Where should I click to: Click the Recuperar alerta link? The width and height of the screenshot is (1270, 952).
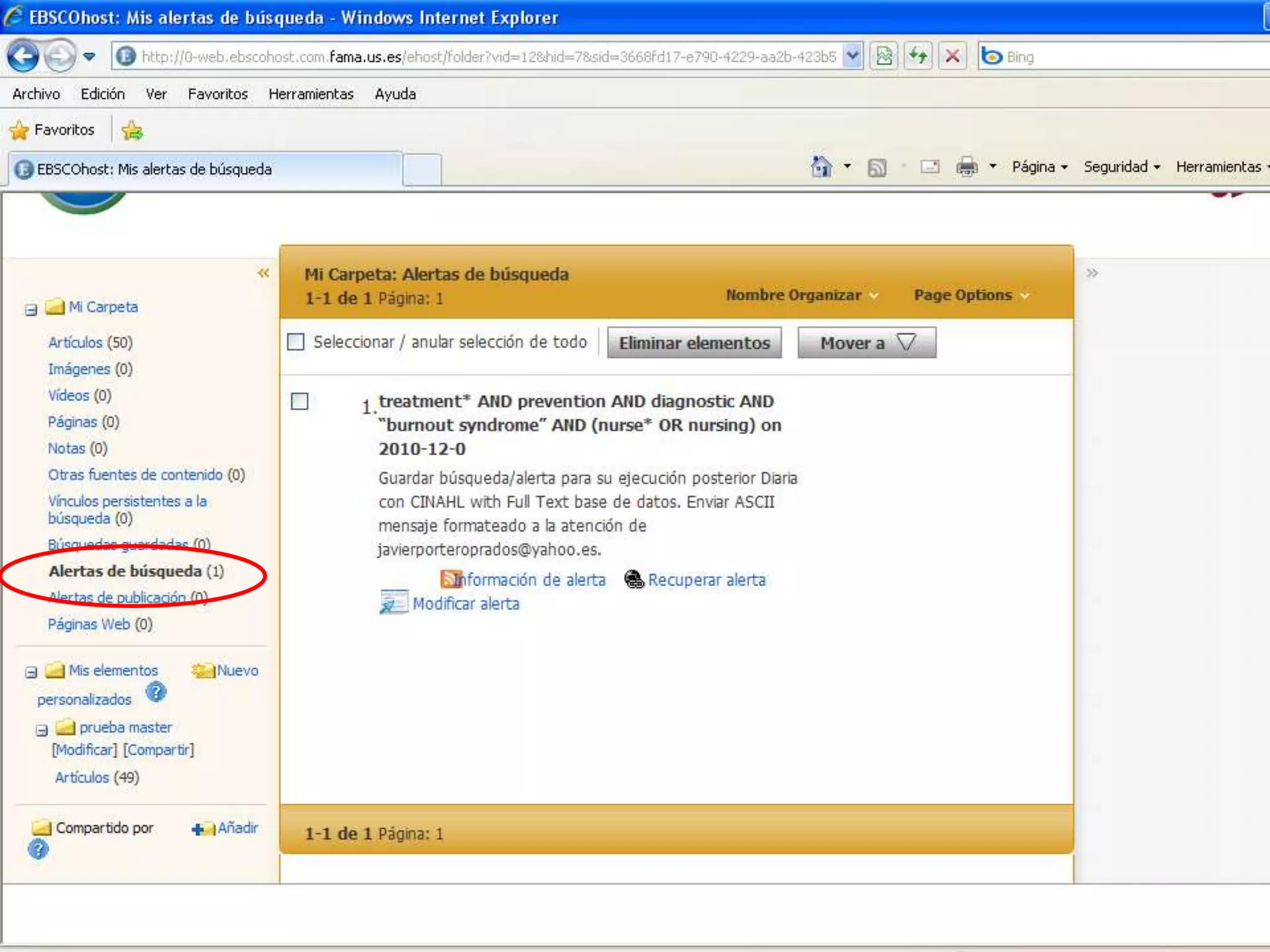(x=706, y=580)
